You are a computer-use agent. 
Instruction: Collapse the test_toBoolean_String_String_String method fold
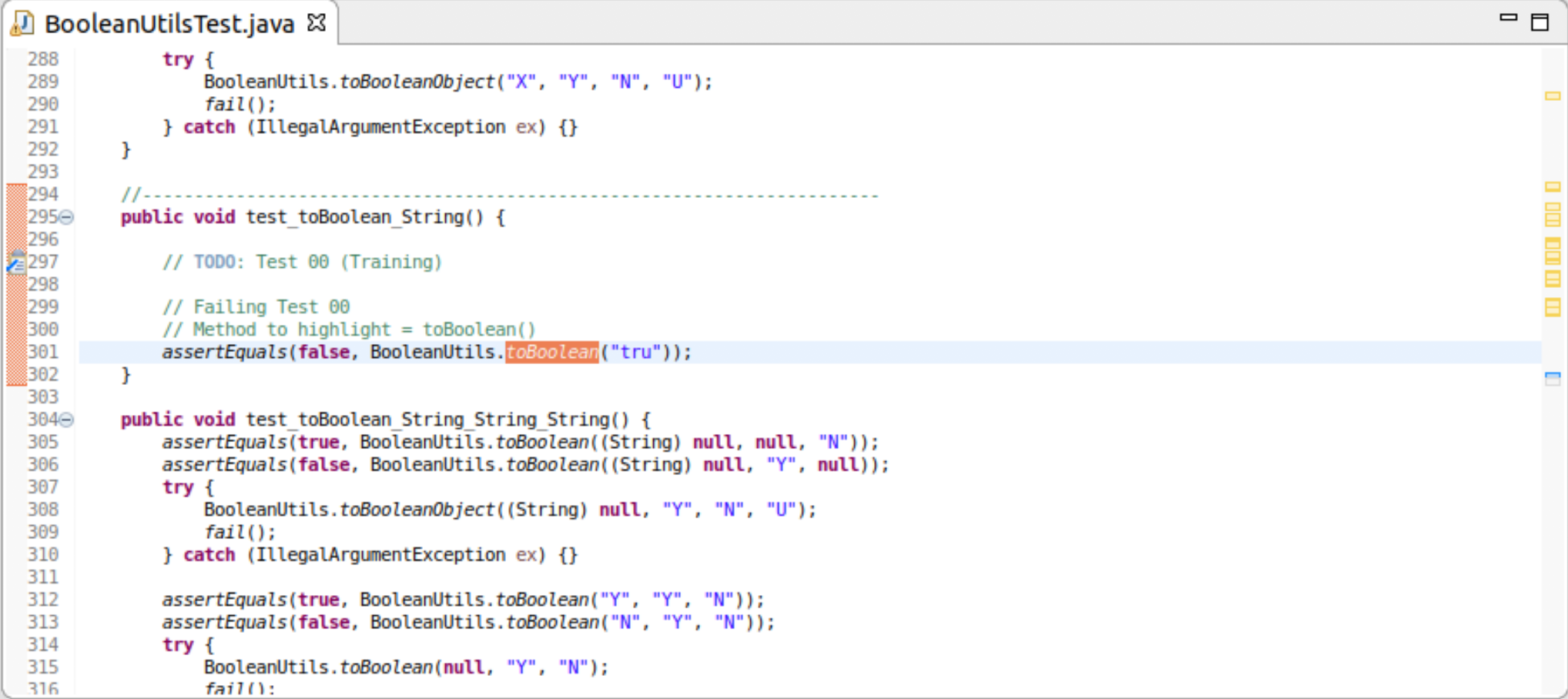pyautogui.click(x=67, y=420)
